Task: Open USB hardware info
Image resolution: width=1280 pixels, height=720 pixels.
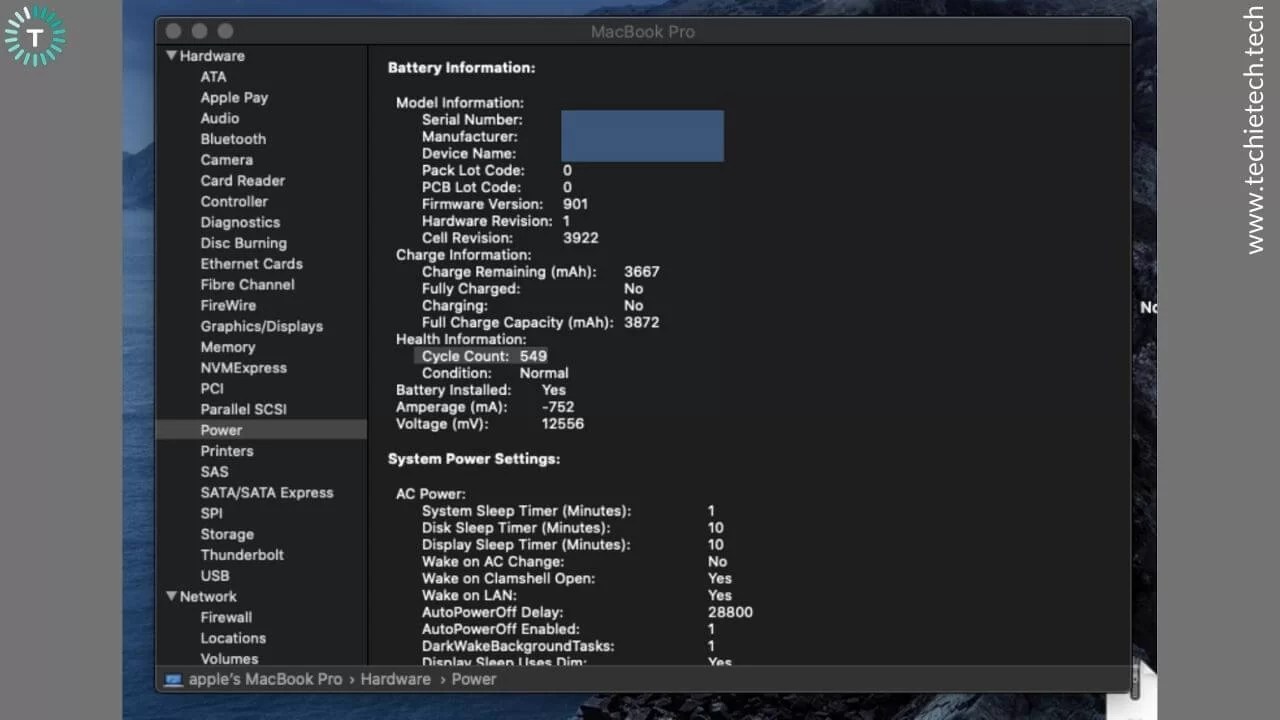Action: (215, 576)
